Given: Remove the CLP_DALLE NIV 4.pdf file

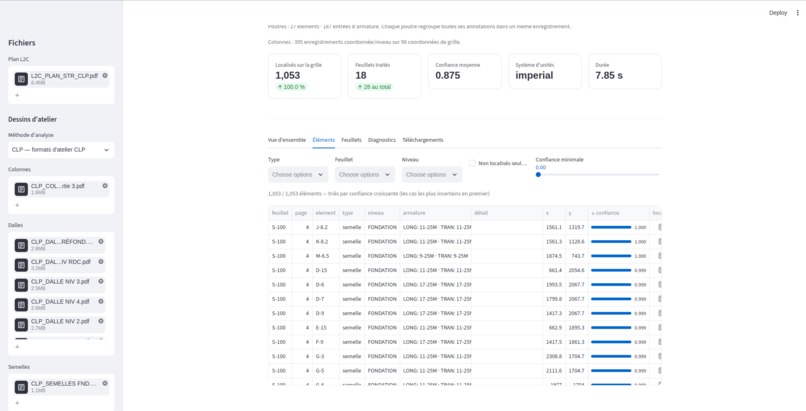Looking at the screenshot, I should (101, 302).
